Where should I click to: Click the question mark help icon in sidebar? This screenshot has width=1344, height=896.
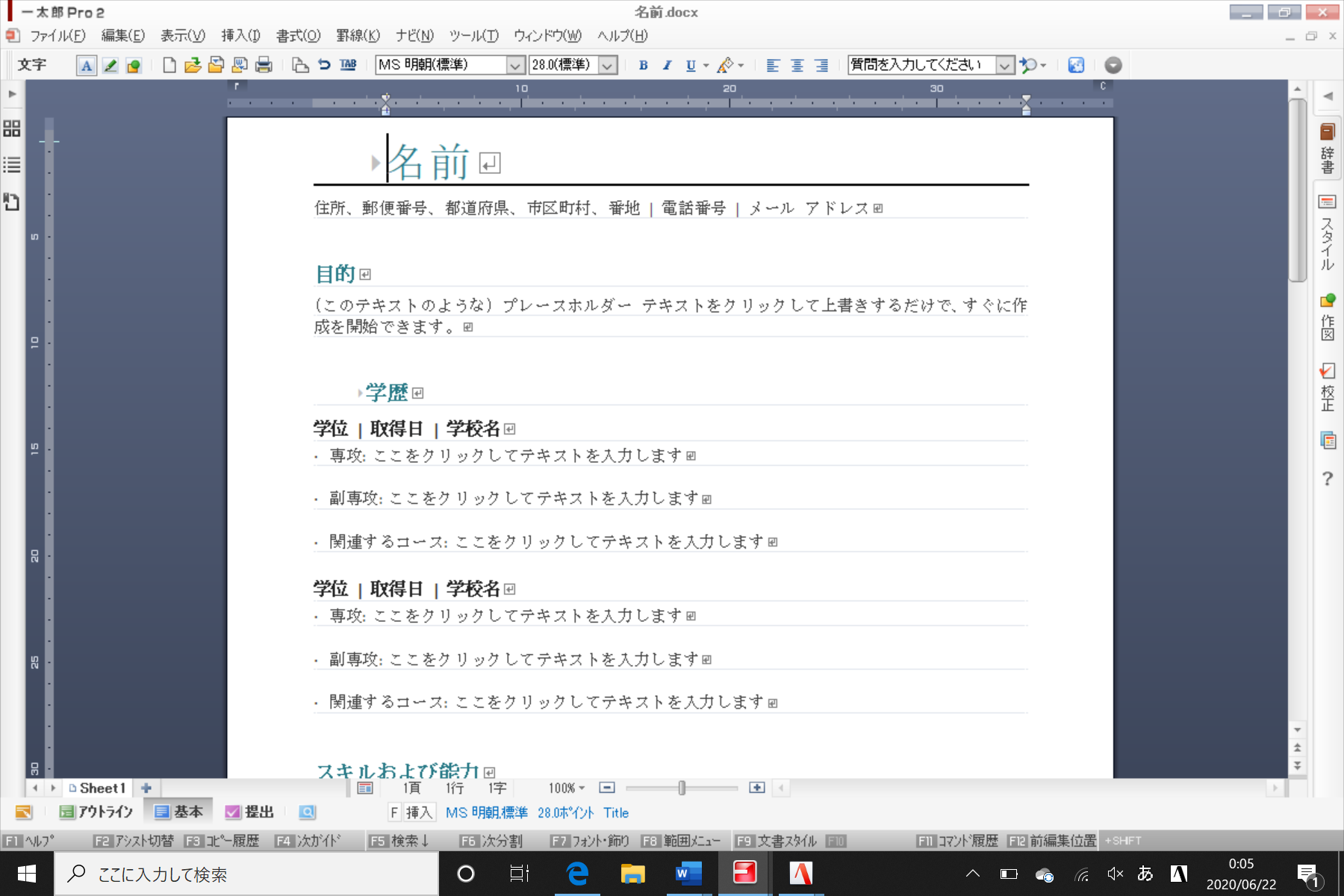(x=1328, y=479)
